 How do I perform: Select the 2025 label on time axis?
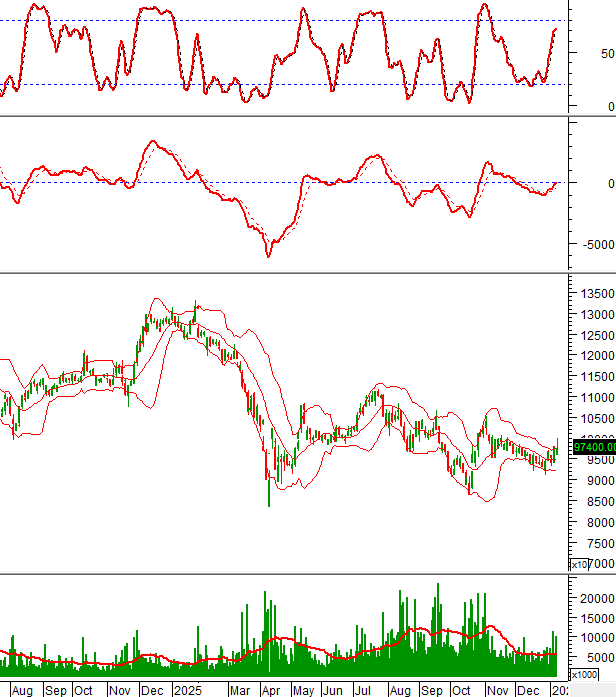tap(187, 690)
